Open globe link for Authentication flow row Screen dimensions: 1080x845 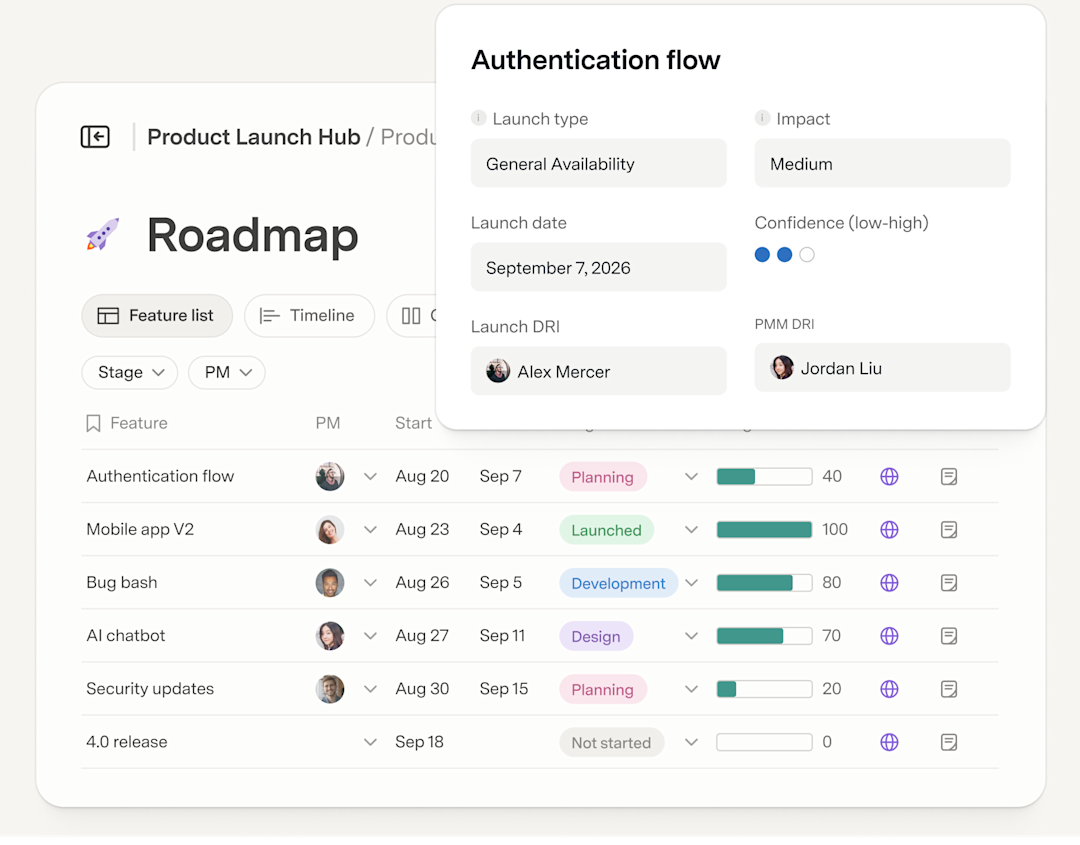[889, 476]
